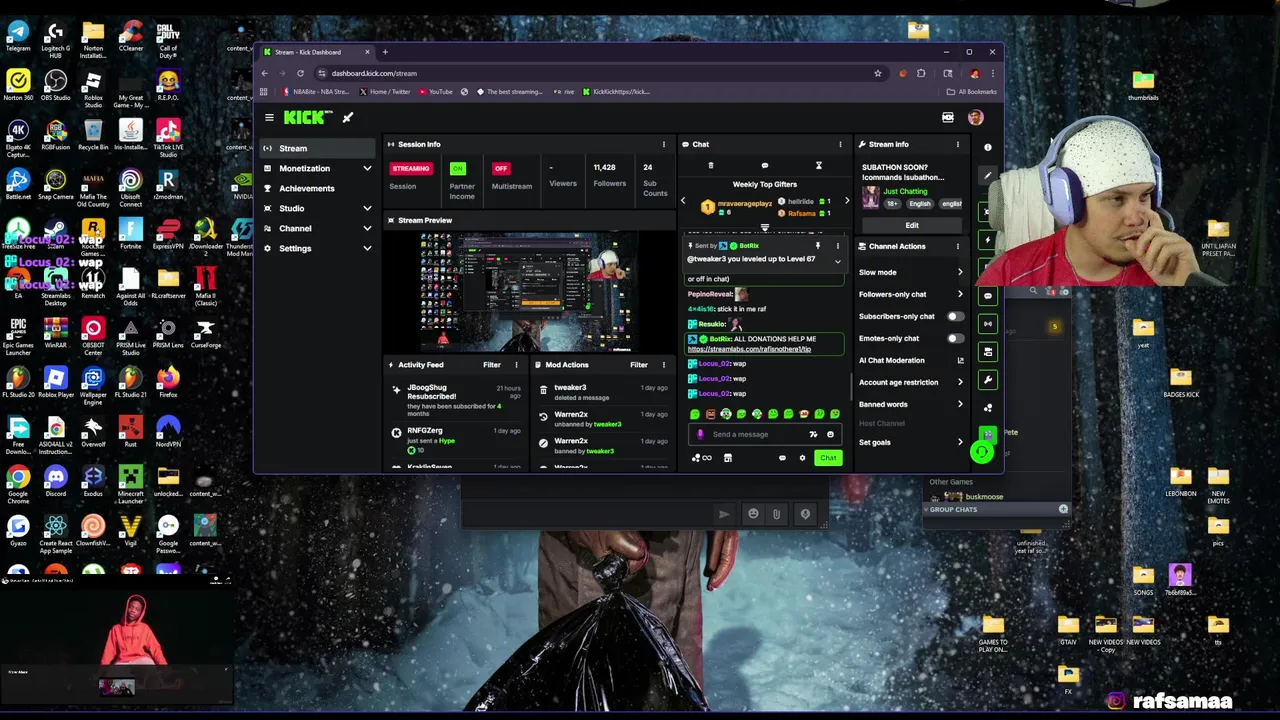Click the hourglass icon in the Chat panel
The width and height of the screenshot is (1280, 720).
818,166
